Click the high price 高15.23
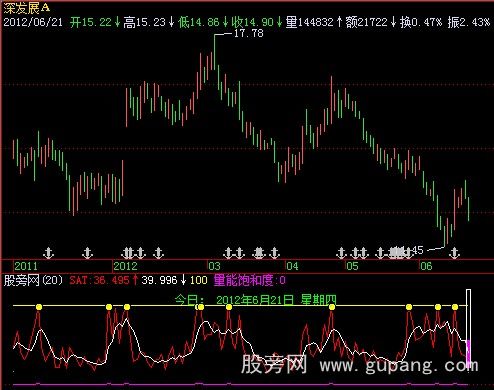Screen dimensions: 494x390 pos(144,22)
